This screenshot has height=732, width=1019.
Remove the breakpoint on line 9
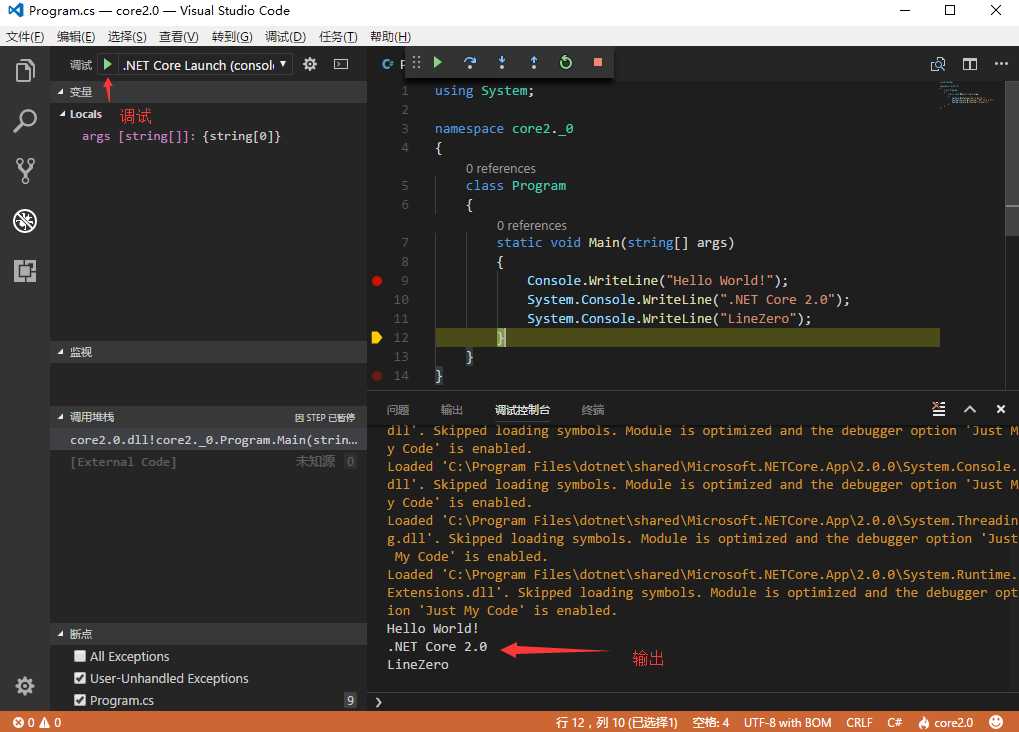point(377,281)
